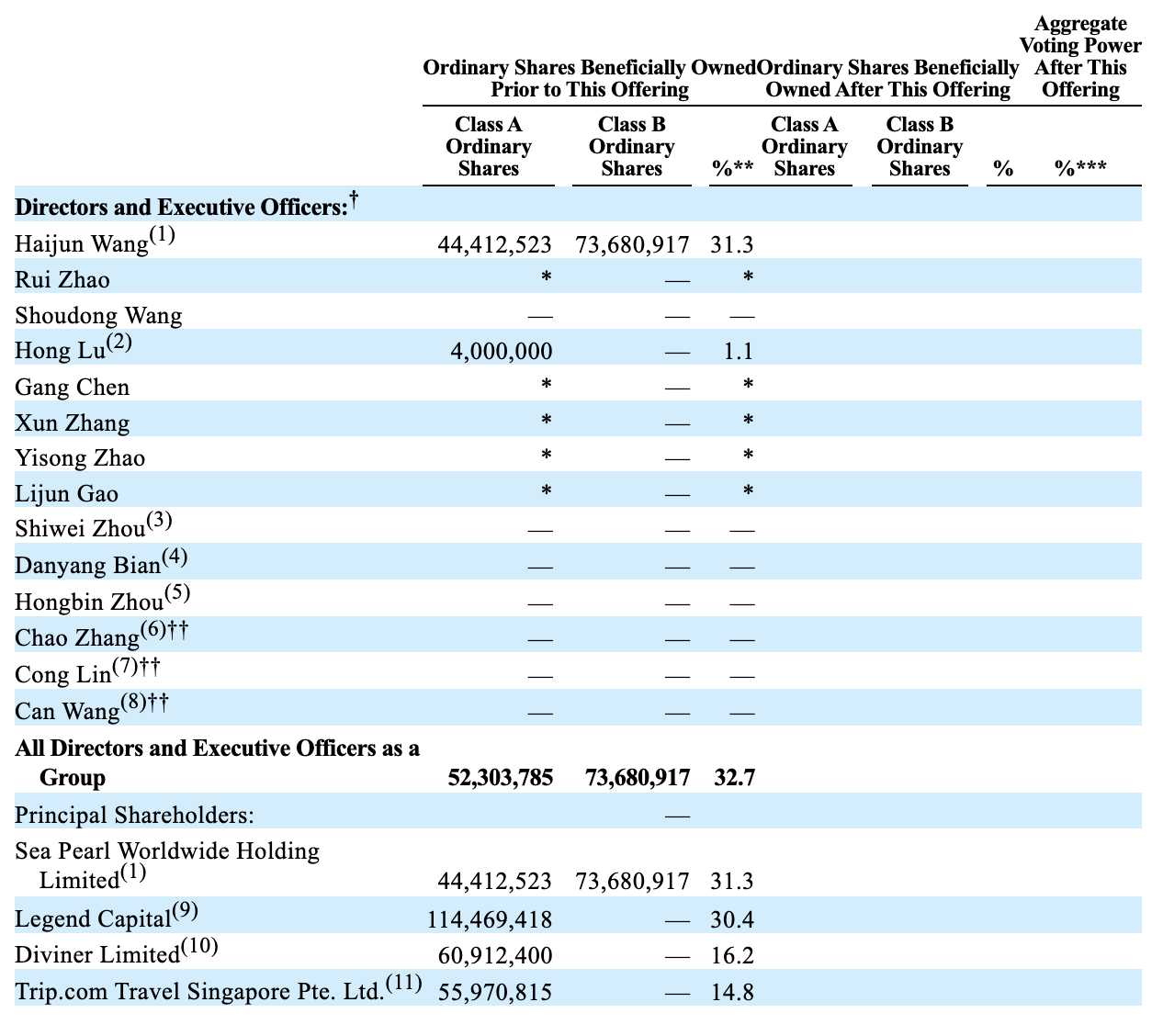Select the Rui Zhao row name

tap(62, 279)
